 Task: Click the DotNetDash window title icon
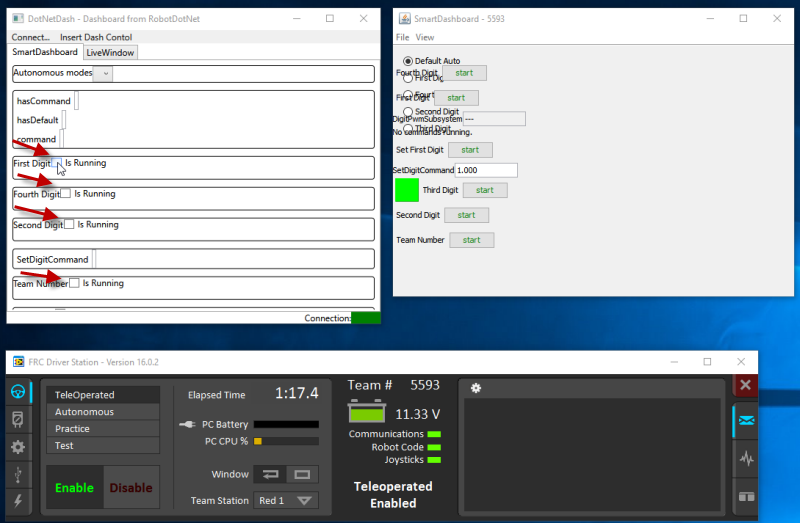click(18, 18)
